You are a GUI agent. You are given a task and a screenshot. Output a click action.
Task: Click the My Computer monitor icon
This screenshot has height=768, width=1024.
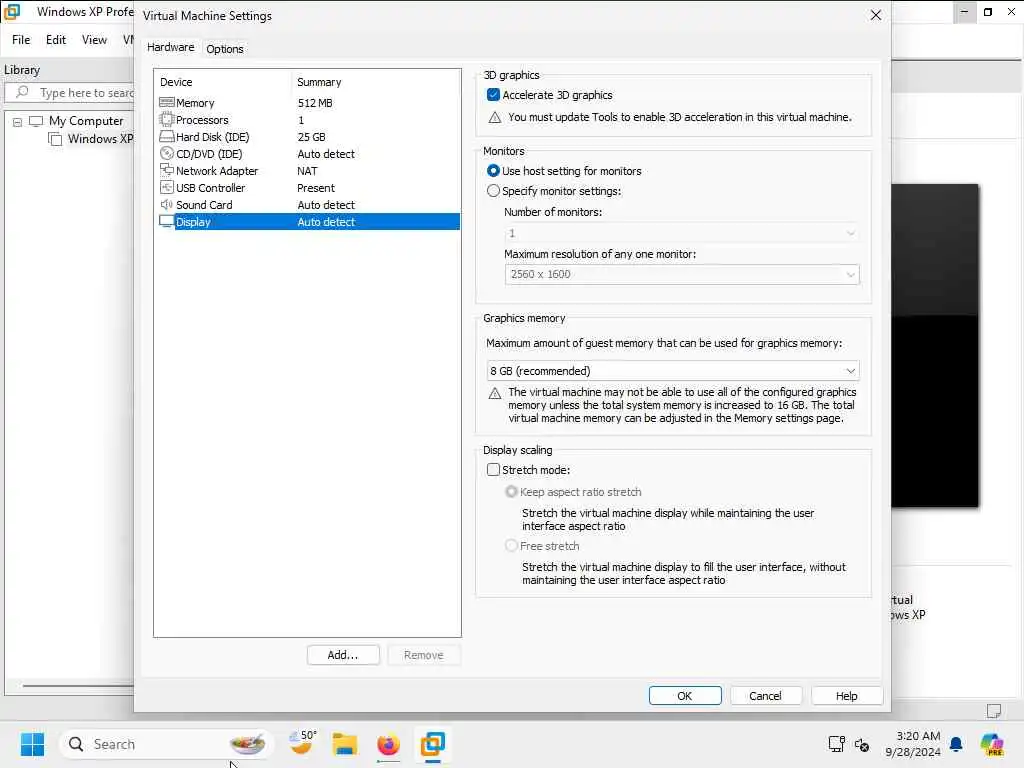(x=36, y=121)
